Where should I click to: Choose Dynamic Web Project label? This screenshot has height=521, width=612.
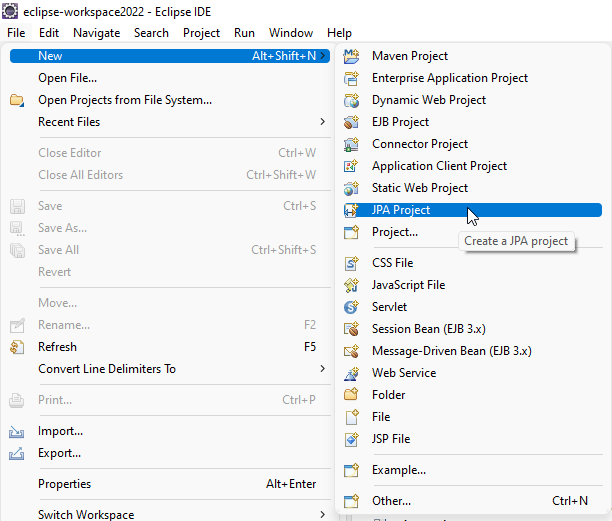429,100
